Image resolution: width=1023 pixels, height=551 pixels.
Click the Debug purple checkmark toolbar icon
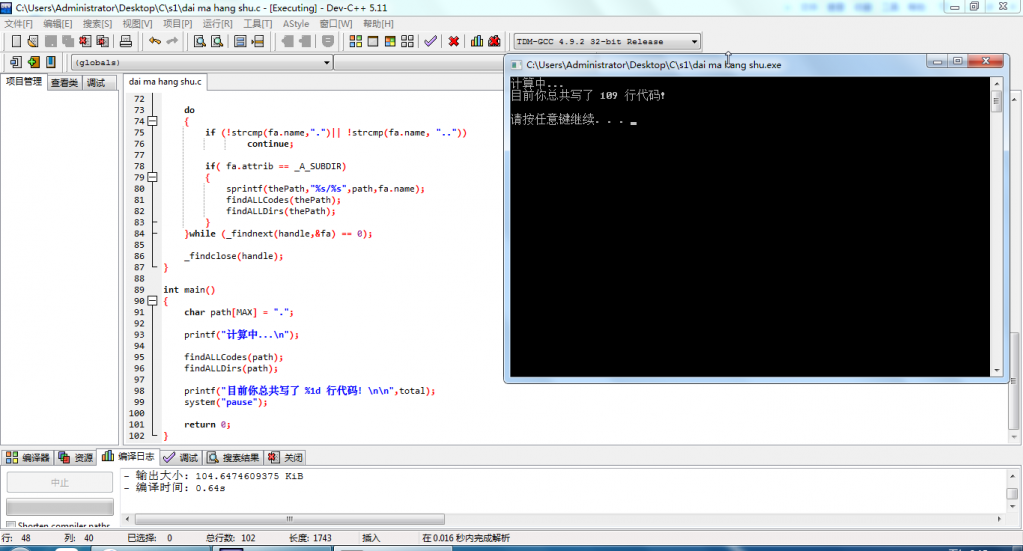[431, 41]
